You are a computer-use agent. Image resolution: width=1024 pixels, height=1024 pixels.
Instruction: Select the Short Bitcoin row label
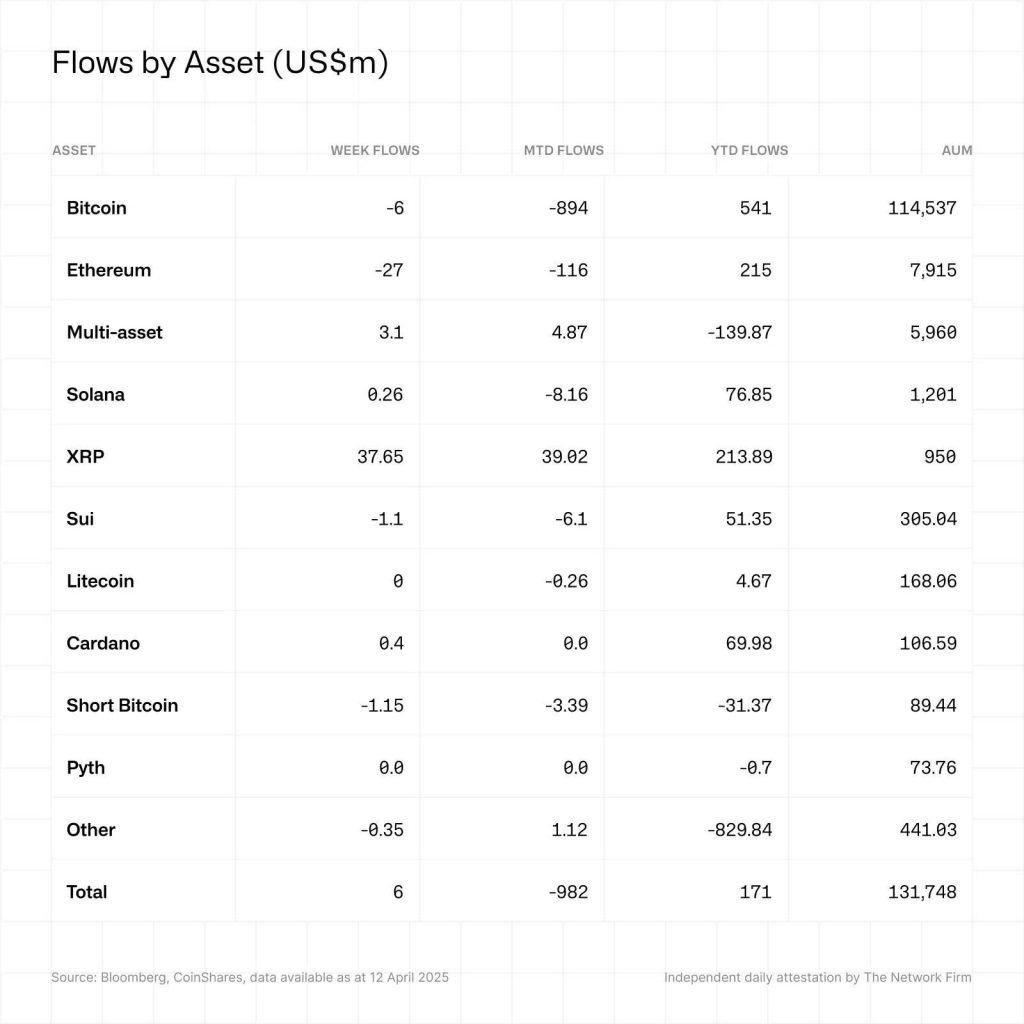[x=122, y=705]
